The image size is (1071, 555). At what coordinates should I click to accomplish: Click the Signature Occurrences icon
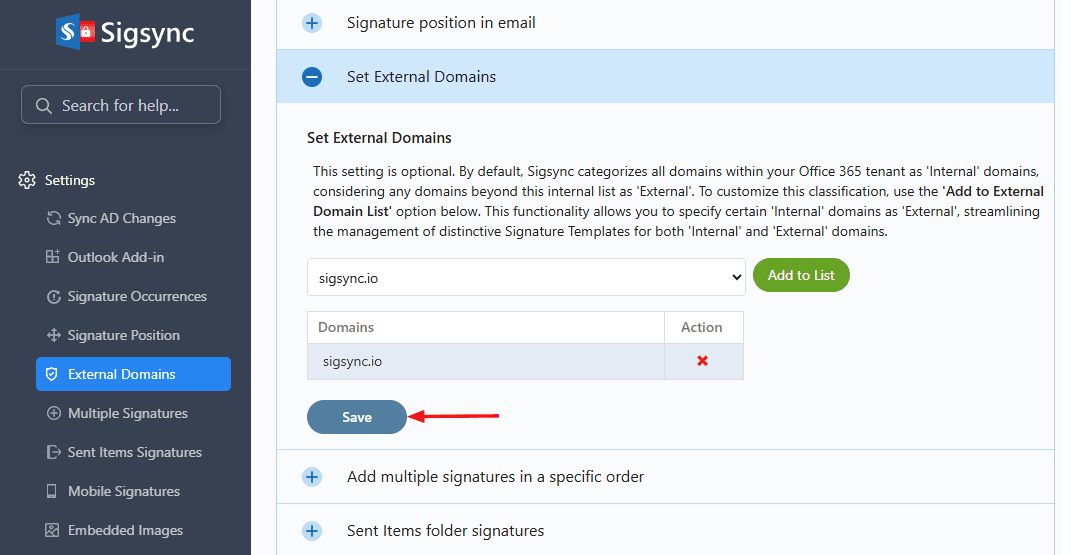tap(54, 297)
